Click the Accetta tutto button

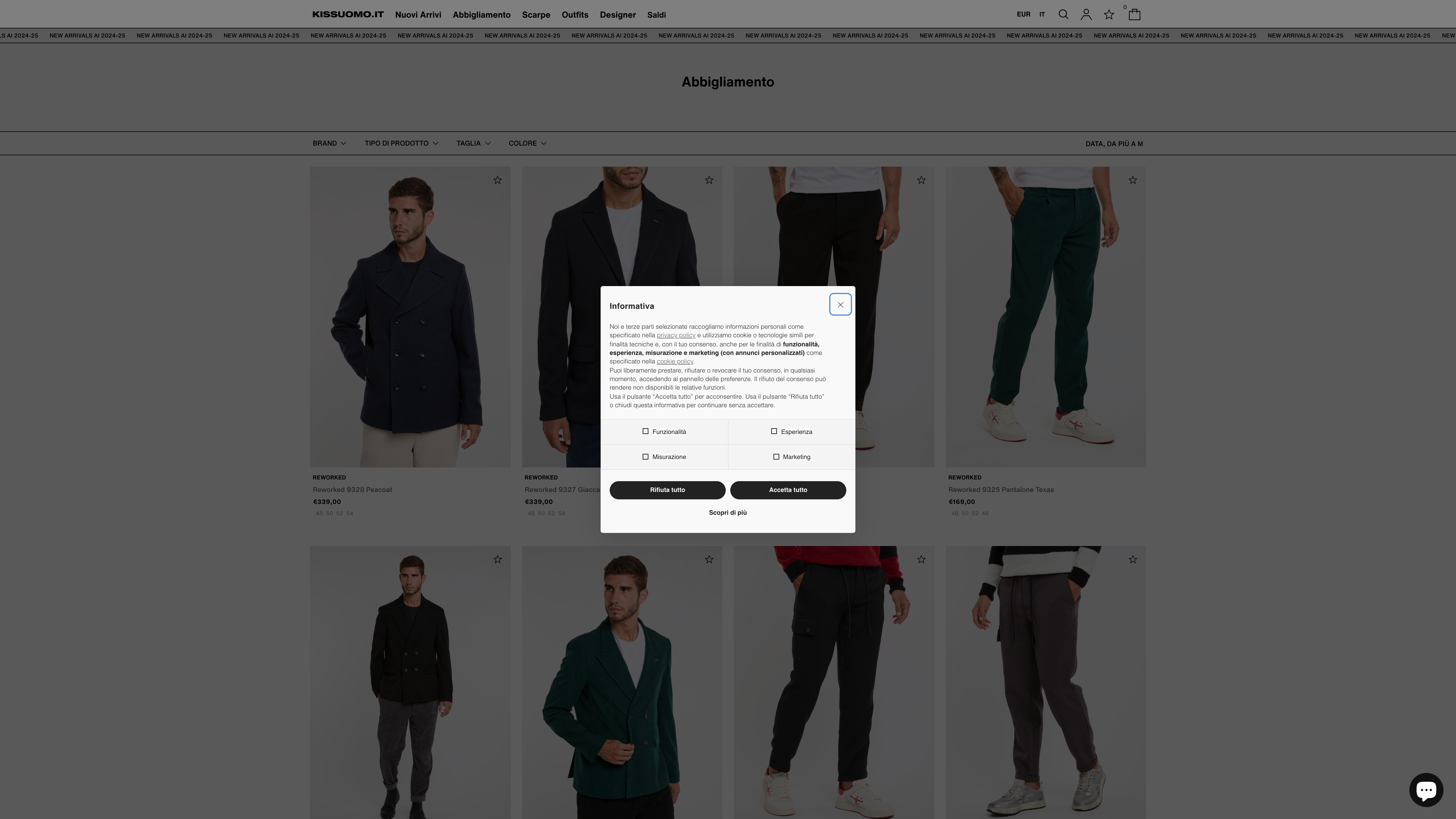[x=789, y=490]
